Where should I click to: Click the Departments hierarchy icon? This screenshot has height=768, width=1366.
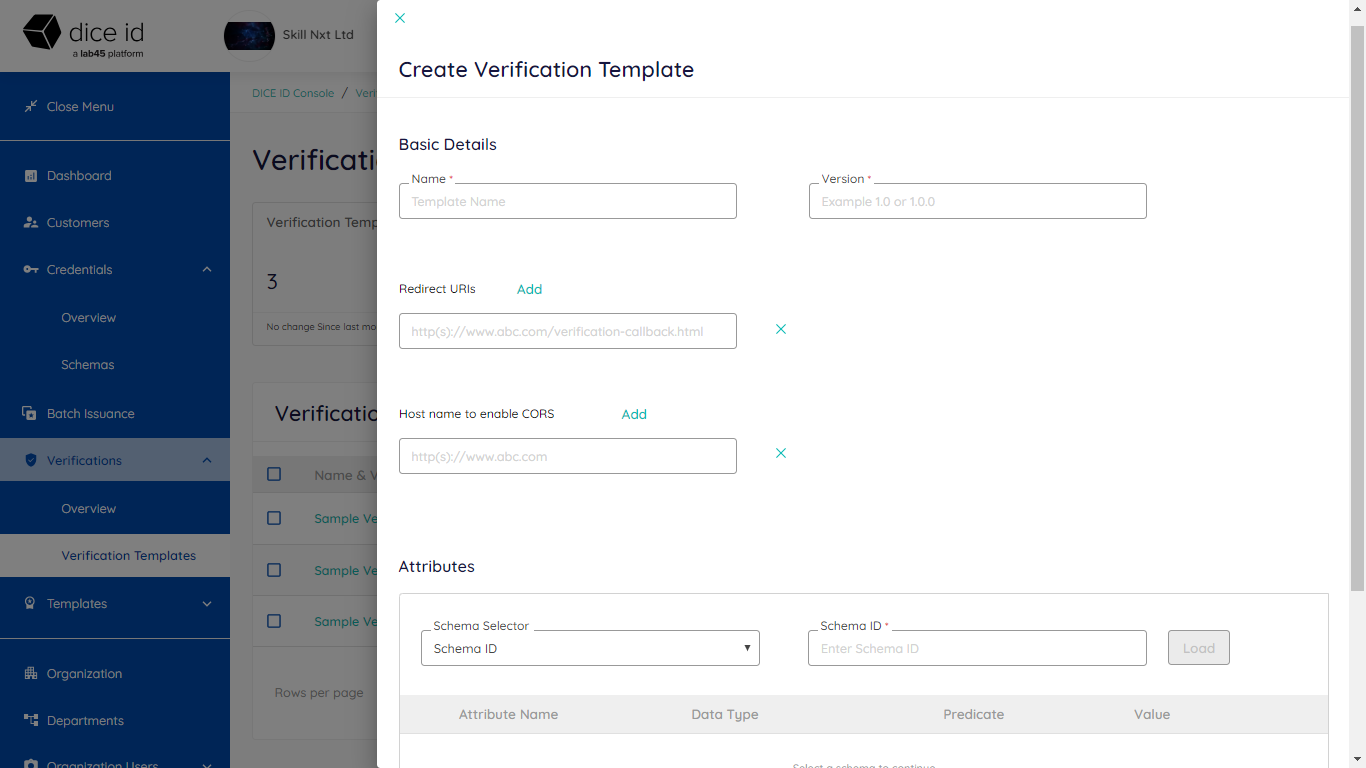pos(31,721)
